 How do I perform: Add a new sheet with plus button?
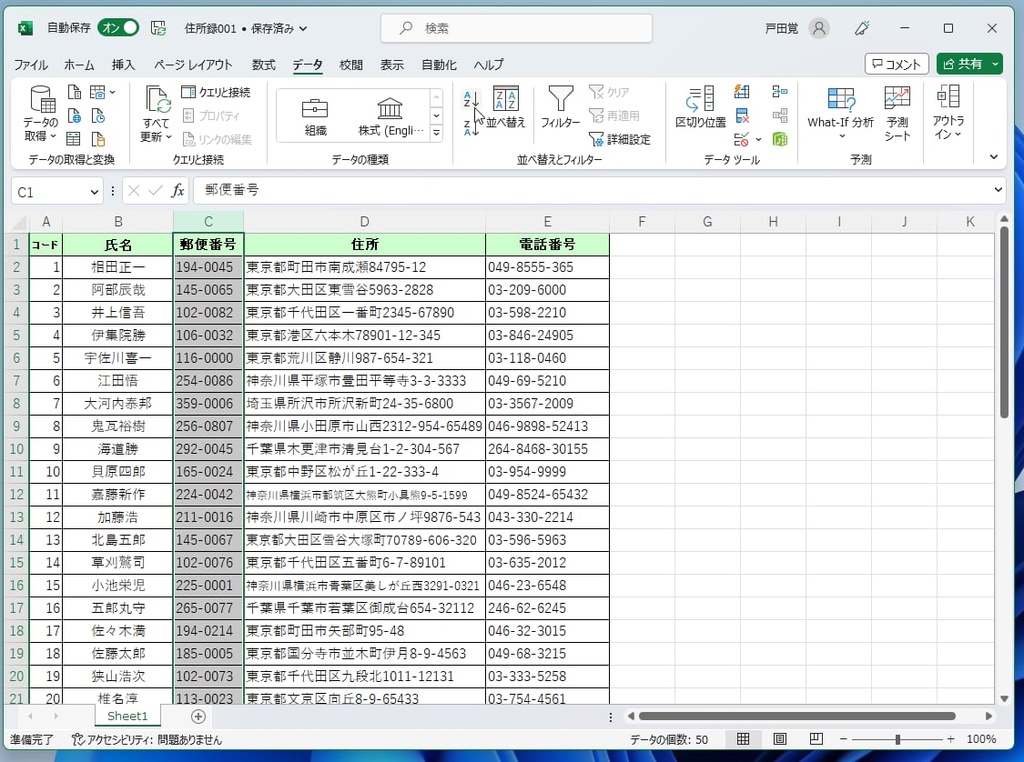(198, 716)
